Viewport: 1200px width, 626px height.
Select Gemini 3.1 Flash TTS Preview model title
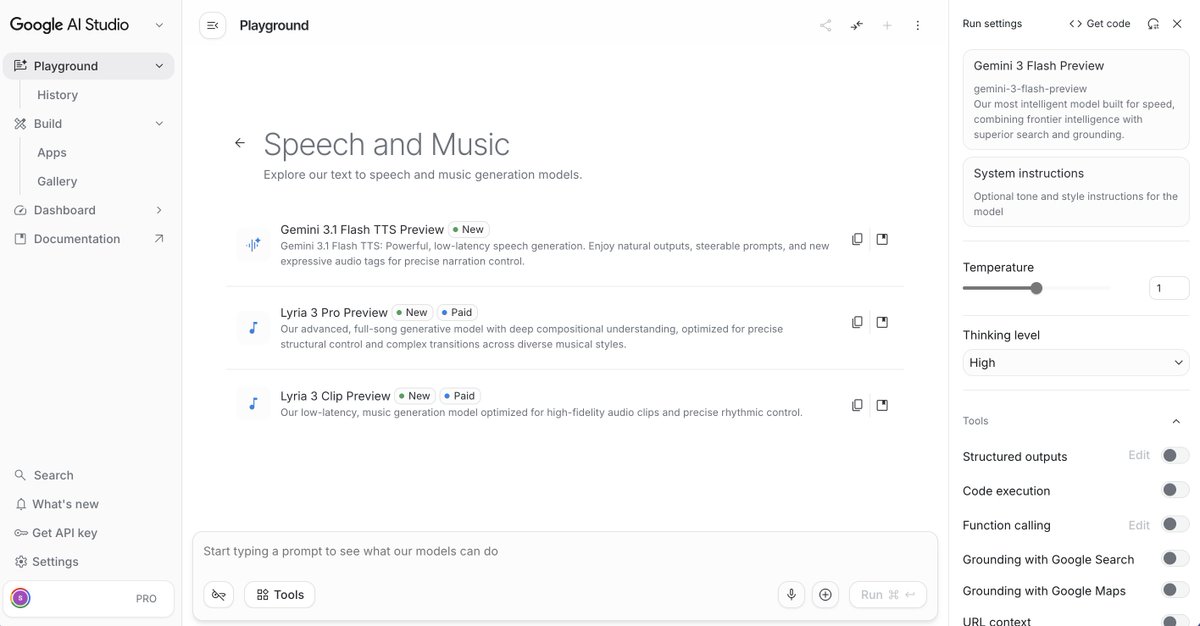362,229
